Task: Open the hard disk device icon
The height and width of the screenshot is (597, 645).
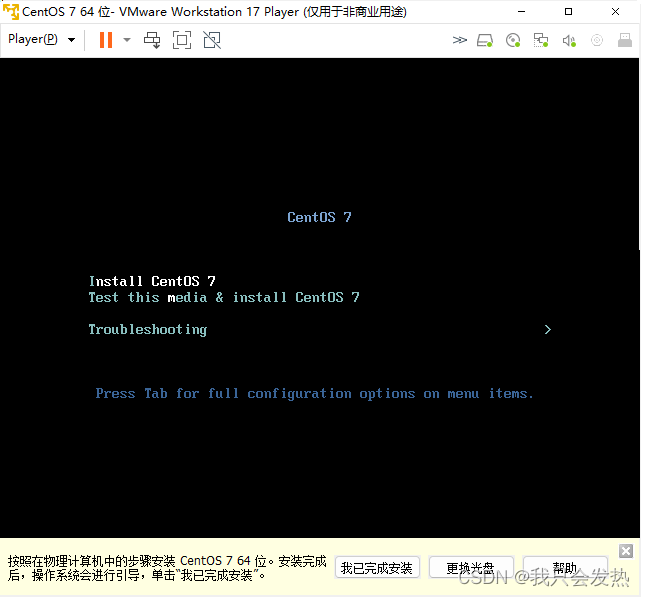Action: coord(485,40)
